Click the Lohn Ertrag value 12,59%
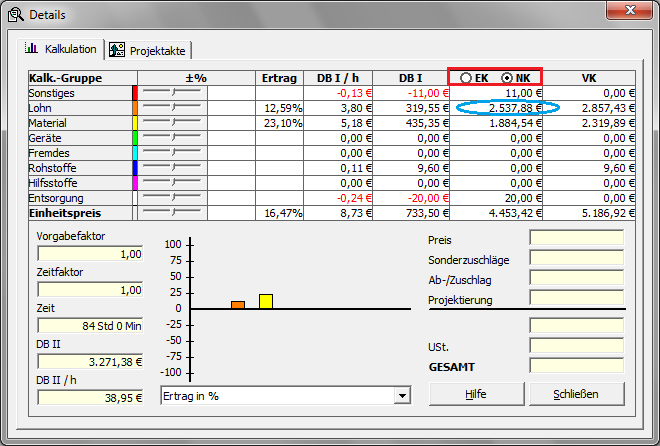The height and width of the screenshot is (446, 660). 283,108
